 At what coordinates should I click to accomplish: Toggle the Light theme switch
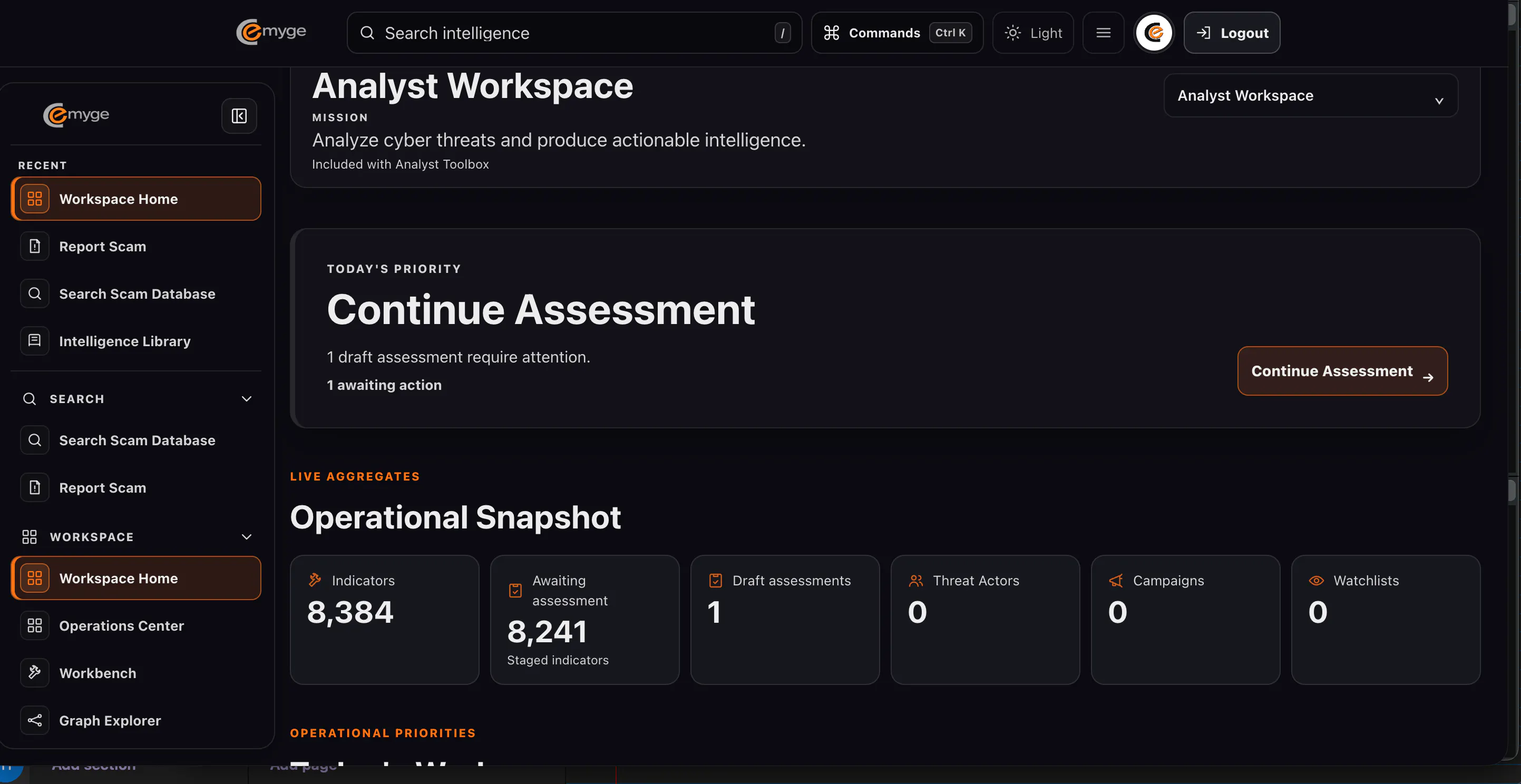click(x=1032, y=33)
